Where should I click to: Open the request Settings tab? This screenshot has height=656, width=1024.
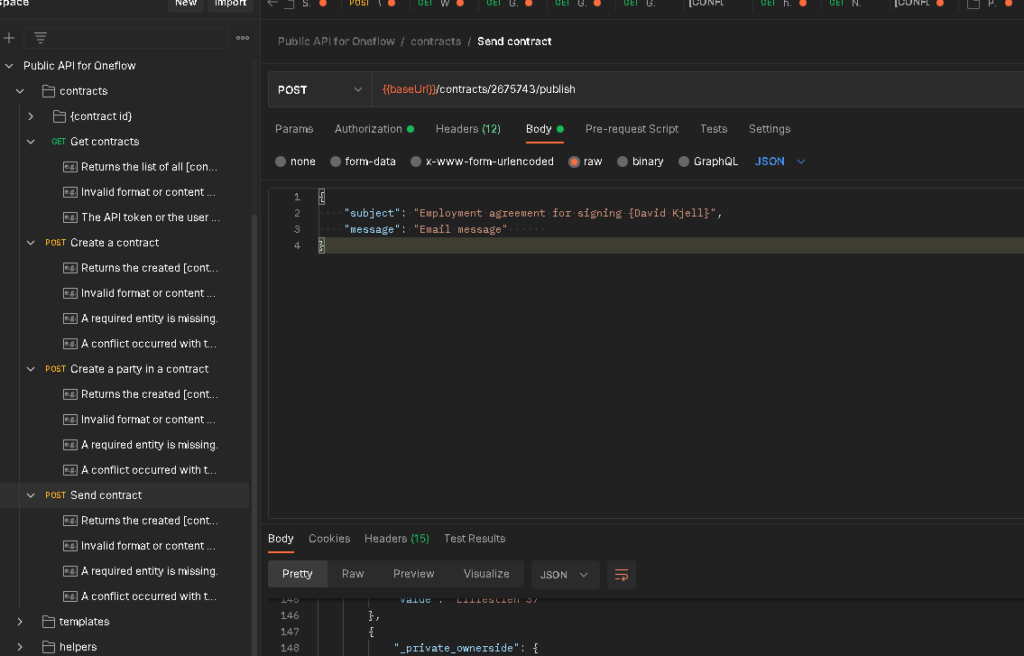(769, 129)
